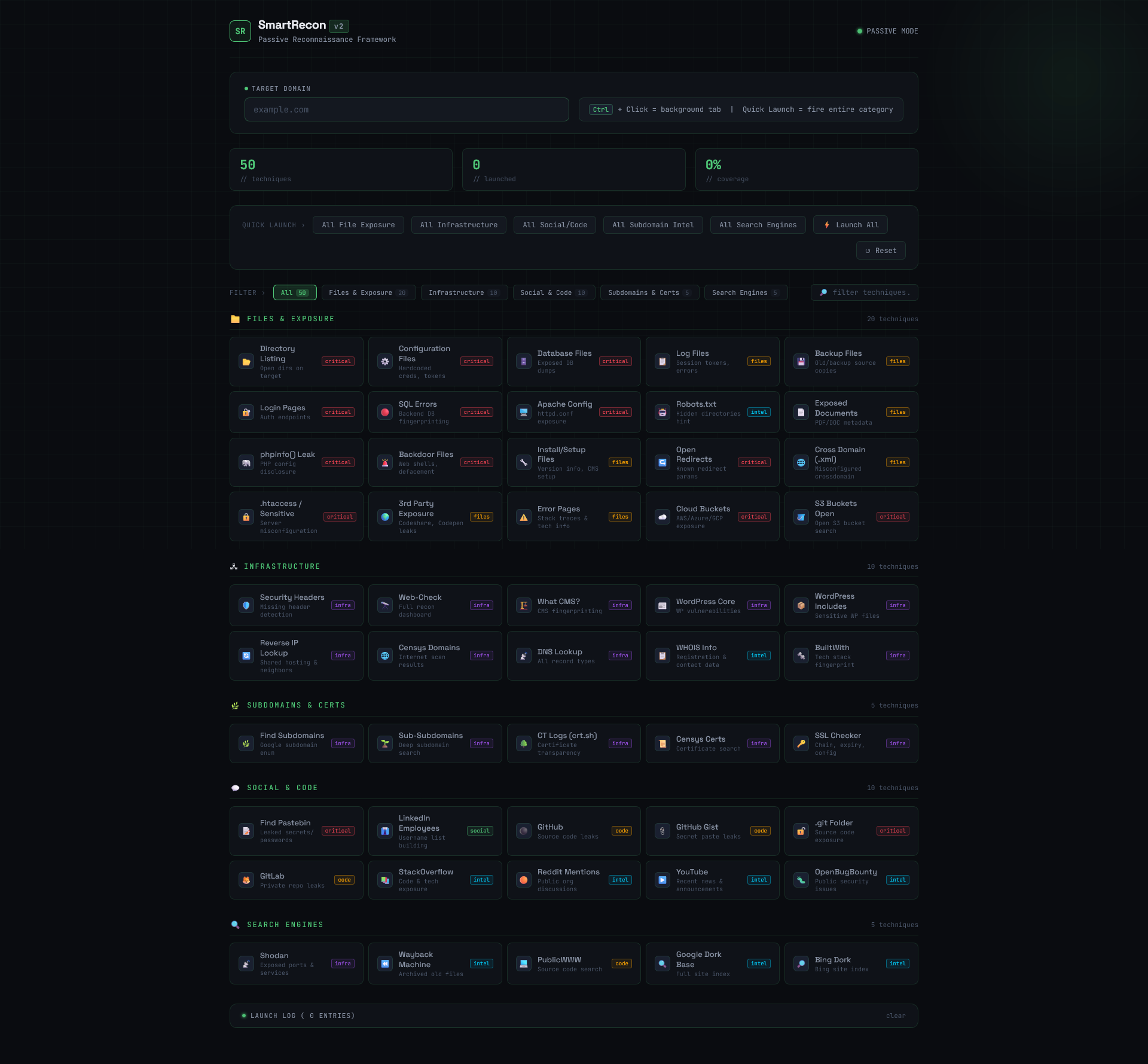The height and width of the screenshot is (1064, 1148).
Task: Click the 50 techniques stat card
Action: pos(341,169)
